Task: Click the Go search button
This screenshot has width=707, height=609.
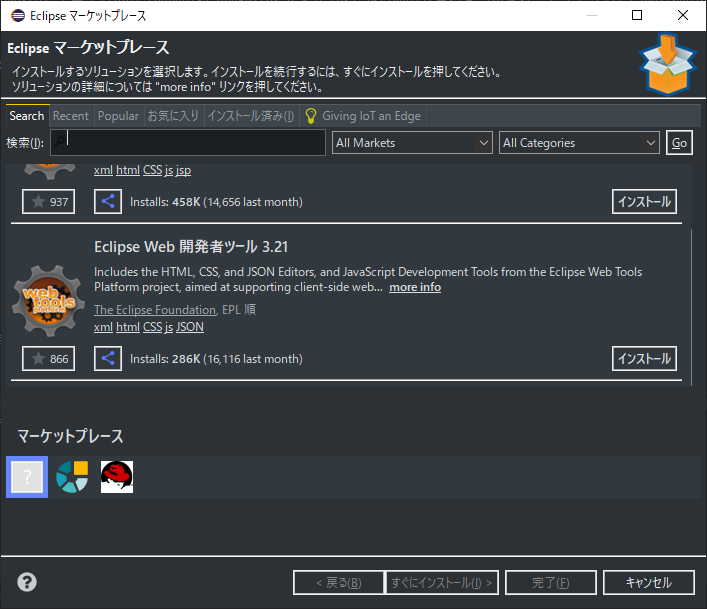Action: click(x=679, y=143)
